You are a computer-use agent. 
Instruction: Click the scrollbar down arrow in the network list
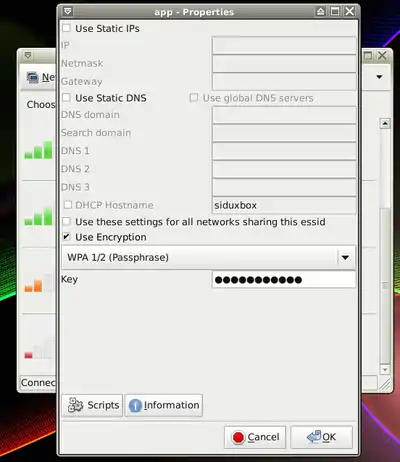(x=385, y=370)
